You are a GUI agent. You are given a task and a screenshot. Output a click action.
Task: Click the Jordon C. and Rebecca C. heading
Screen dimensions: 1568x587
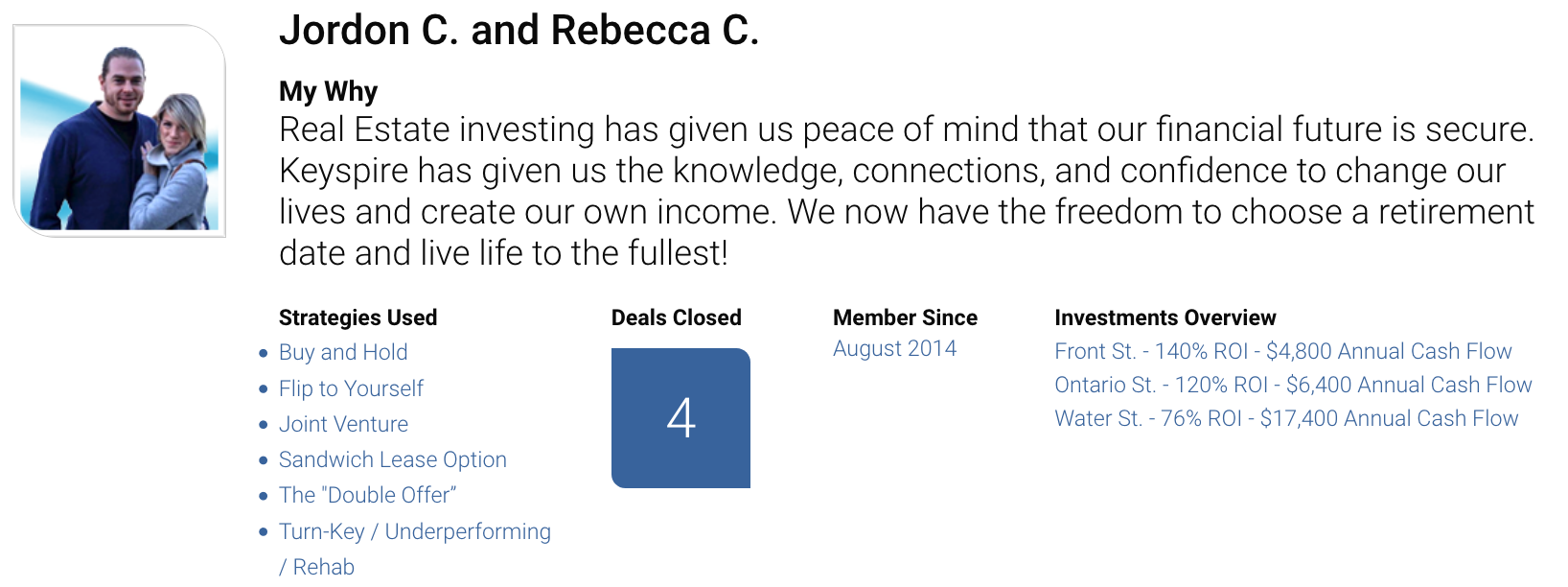click(x=519, y=30)
